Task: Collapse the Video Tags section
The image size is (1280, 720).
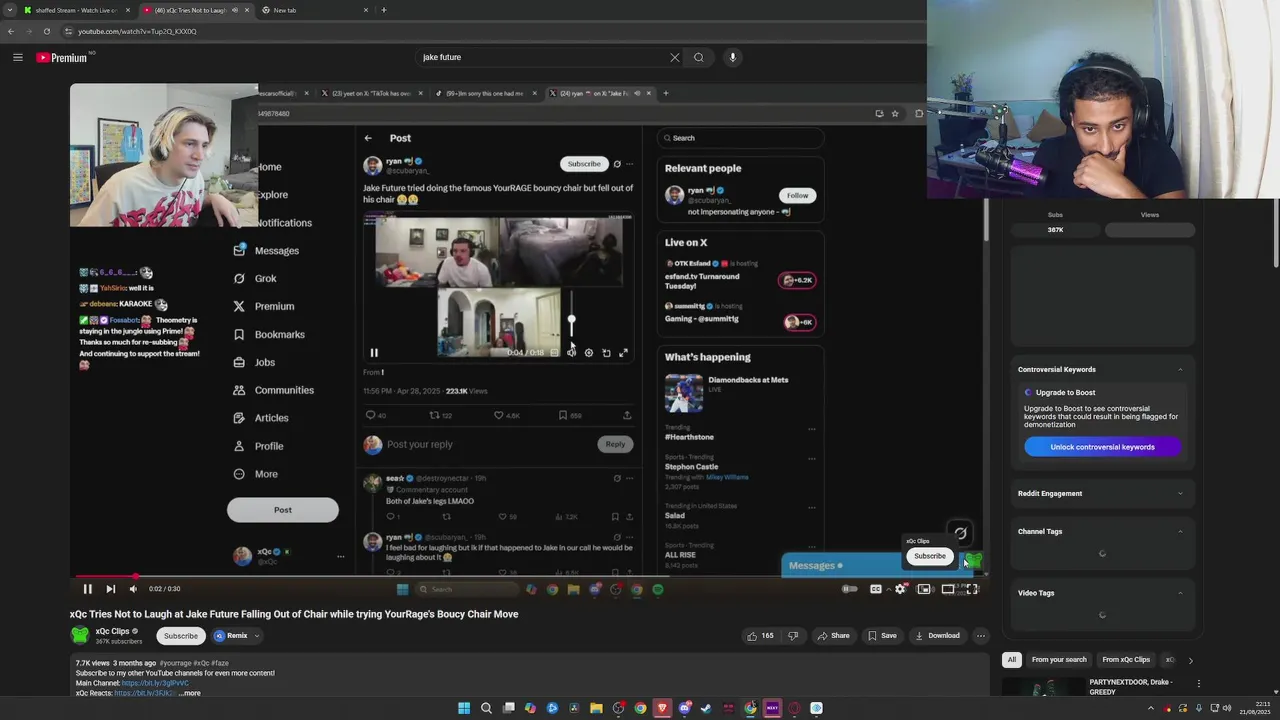Action: pyautogui.click(x=1180, y=593)
